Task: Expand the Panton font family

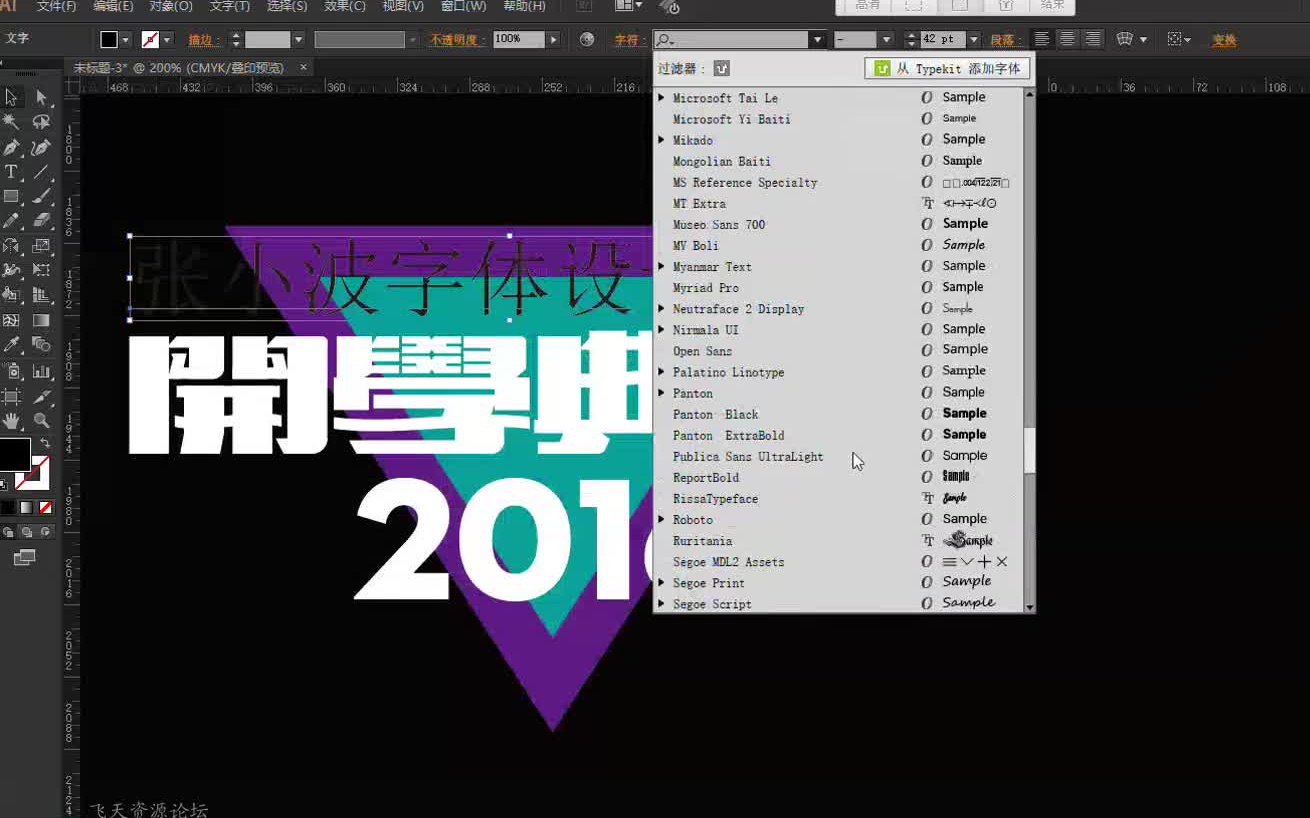Action: pos(663,393)
